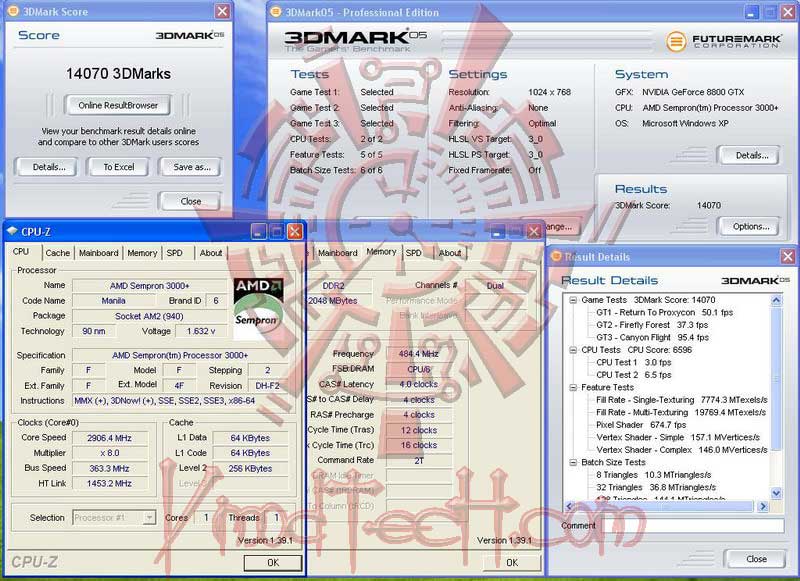Click scroll left arrow in Result Details list
This screenshot has height=581, width=800.
tap(570, 506)
